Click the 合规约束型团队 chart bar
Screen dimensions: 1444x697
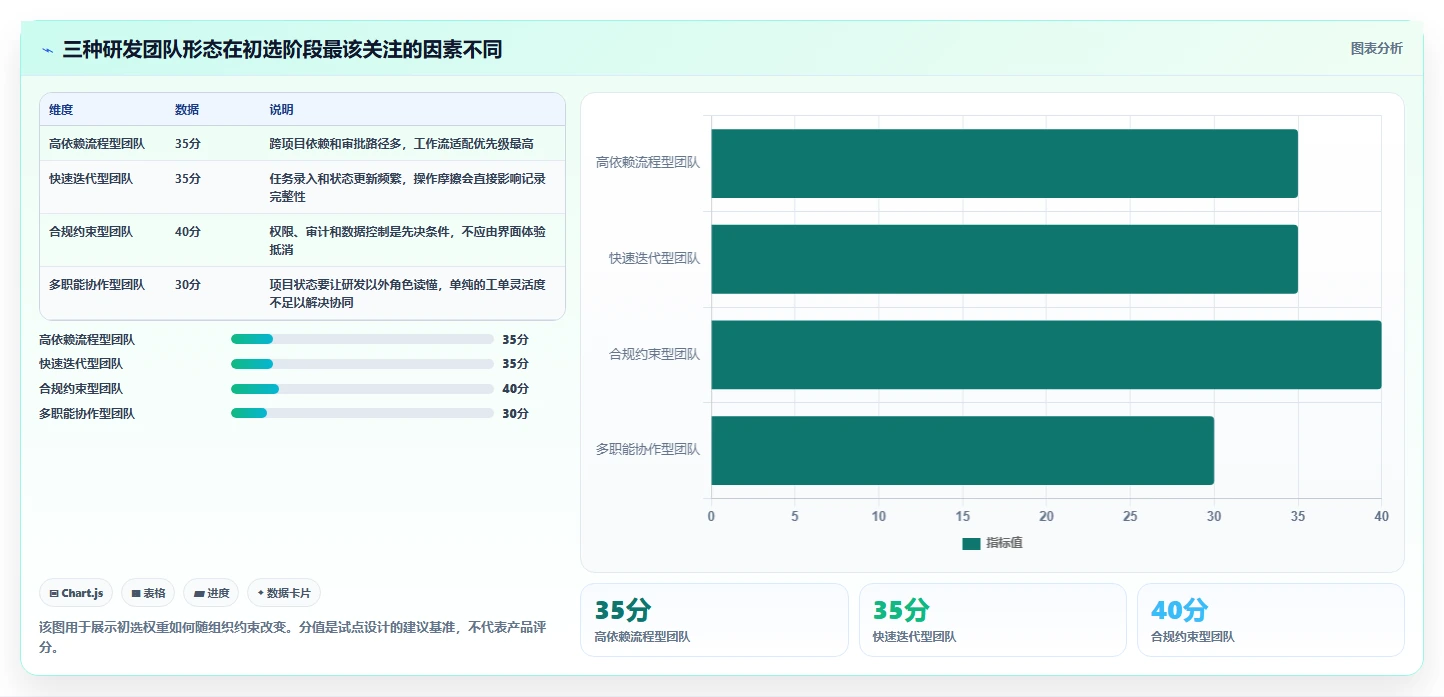point(1046,355)
